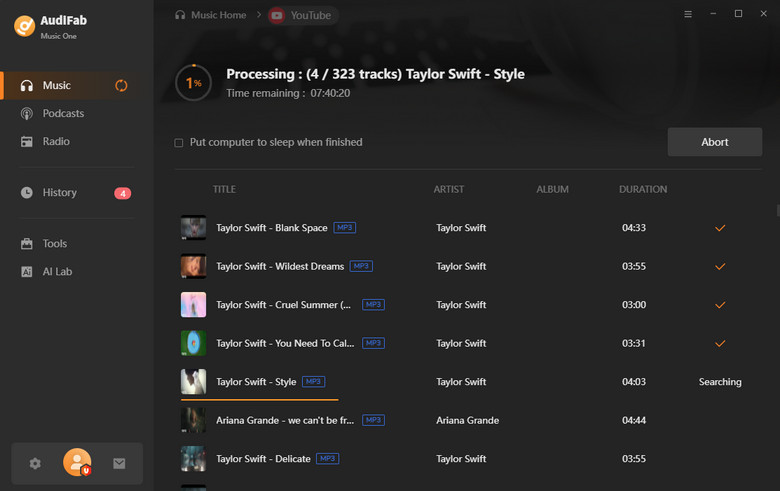Abort the current conversion
Viewport: 780px width, 491px height.
tap(714, 142)
